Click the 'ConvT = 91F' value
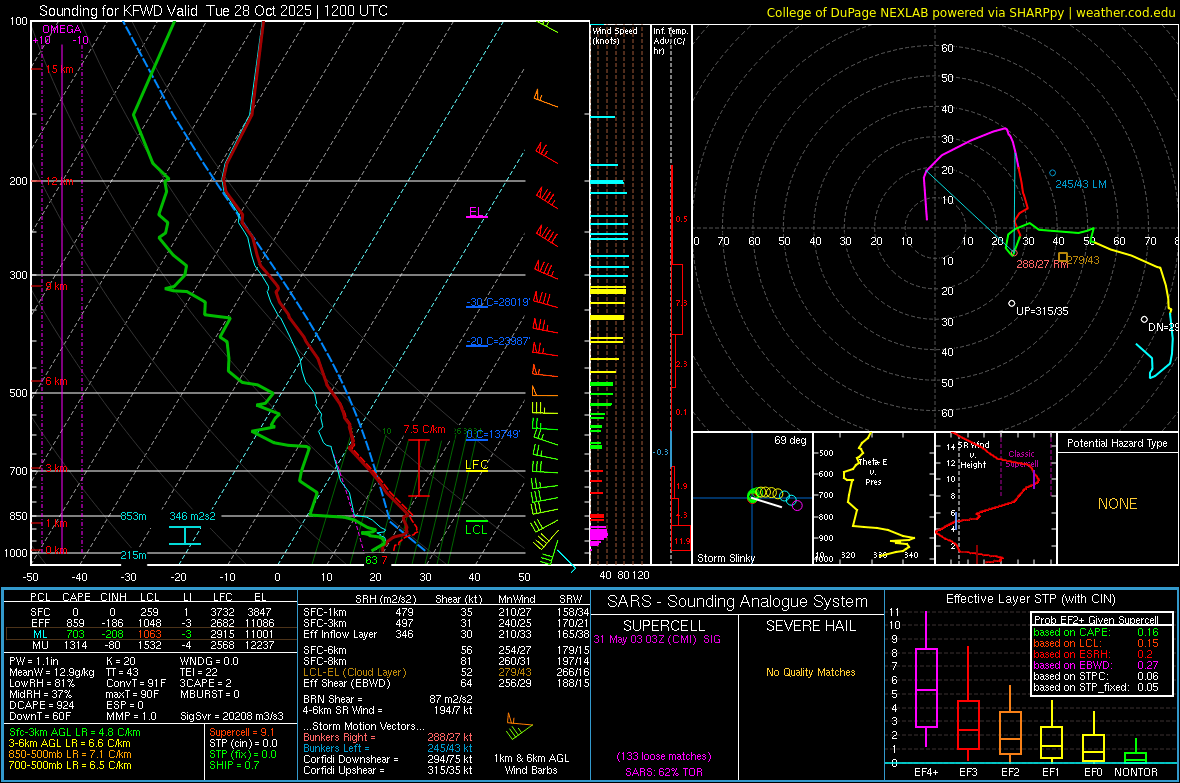This screenshot has width=1180, height=783. click(x=136, y=684)
